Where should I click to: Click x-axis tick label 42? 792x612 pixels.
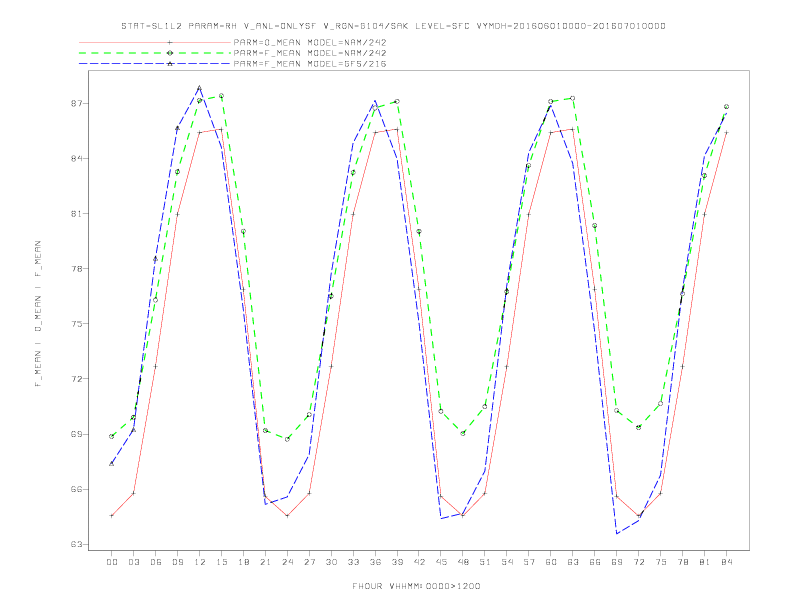[419, 562]
